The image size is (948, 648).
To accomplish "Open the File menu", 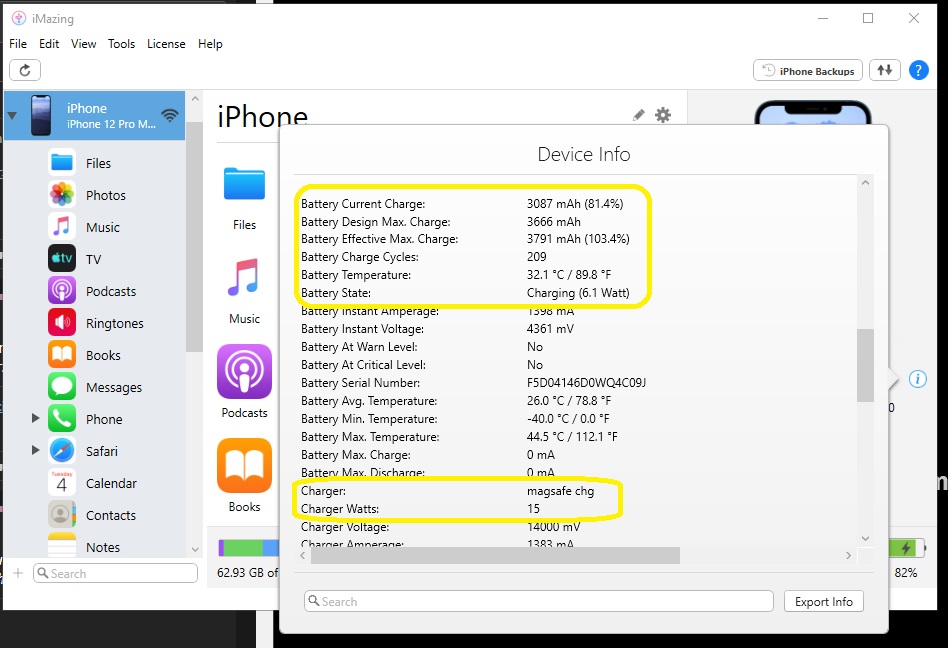I will click(x=18, y=44).
